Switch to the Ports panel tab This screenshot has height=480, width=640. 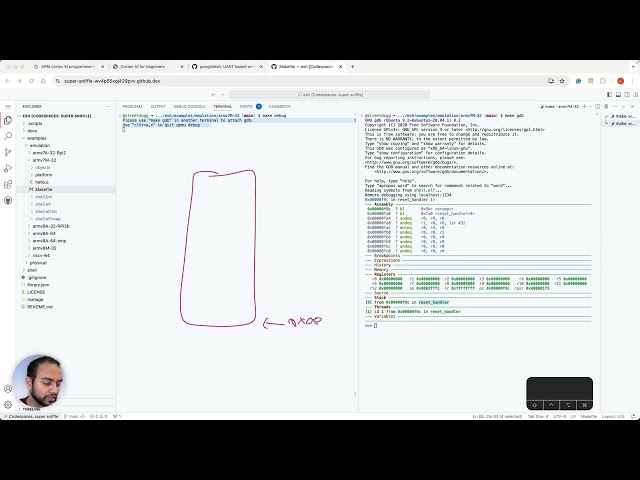246,107
